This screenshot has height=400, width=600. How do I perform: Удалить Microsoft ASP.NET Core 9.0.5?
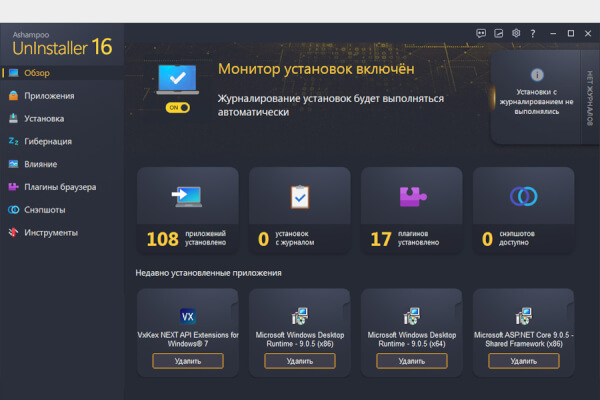(523, 361)
